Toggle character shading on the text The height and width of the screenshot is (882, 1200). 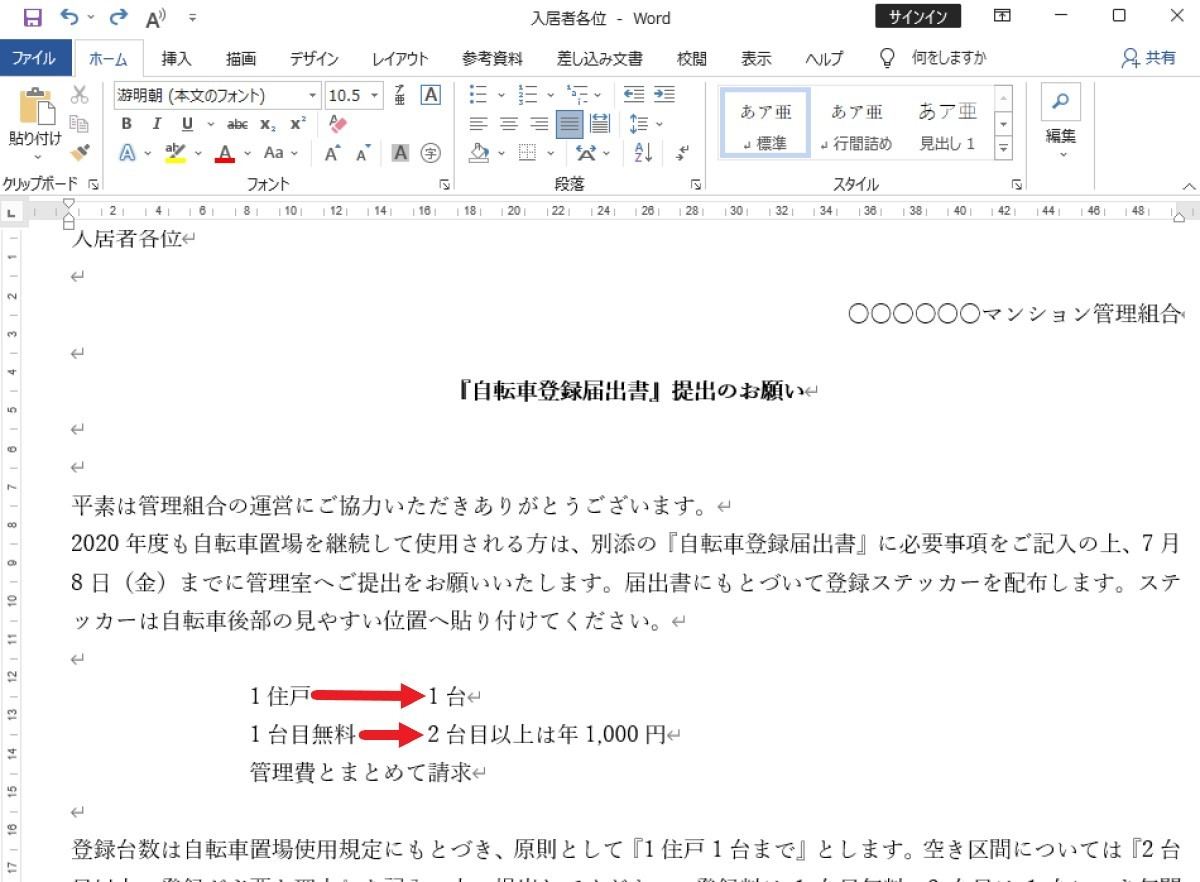point(400,153)
